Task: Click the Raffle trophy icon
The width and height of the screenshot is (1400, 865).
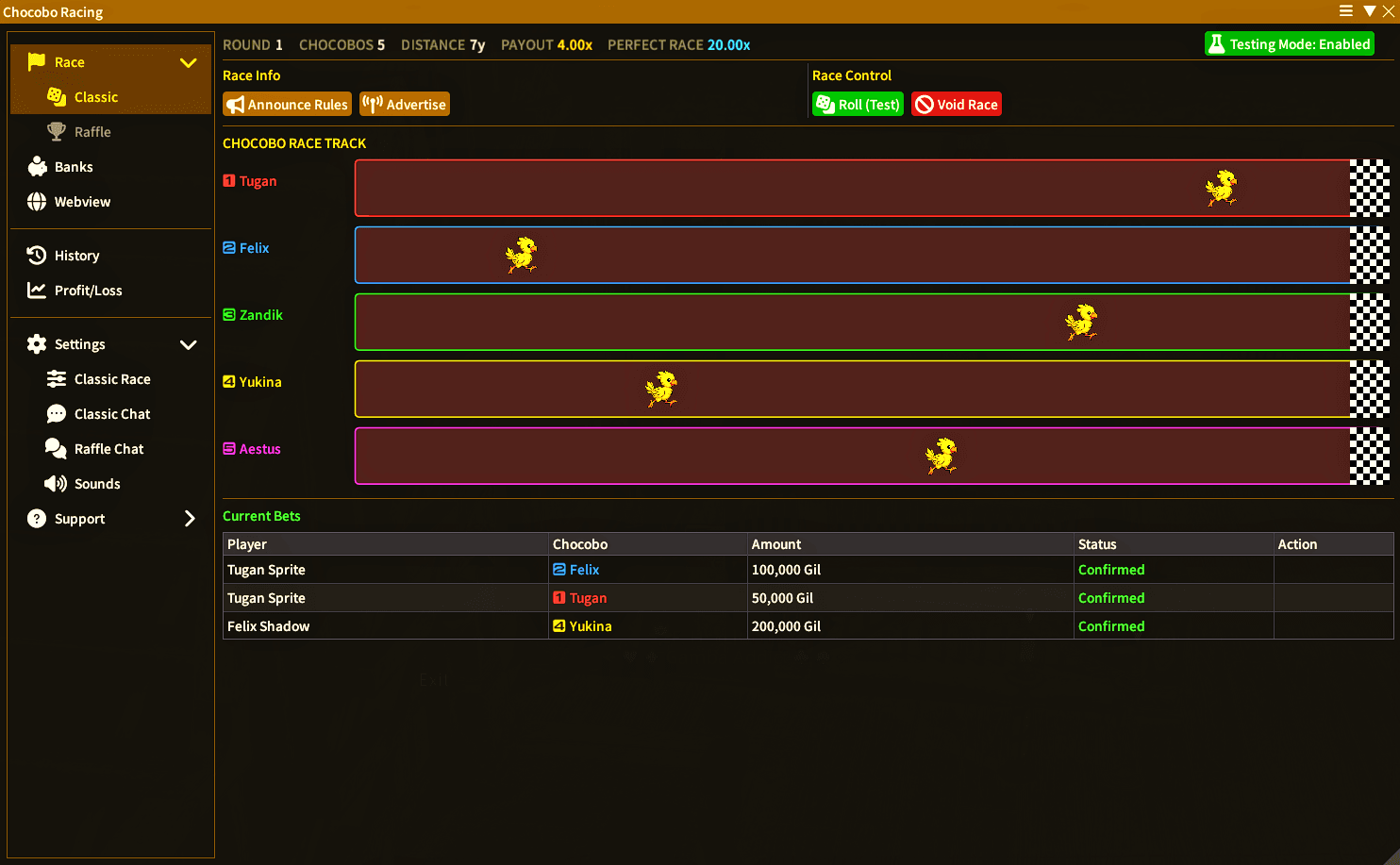Action: (x=57, y=132)
